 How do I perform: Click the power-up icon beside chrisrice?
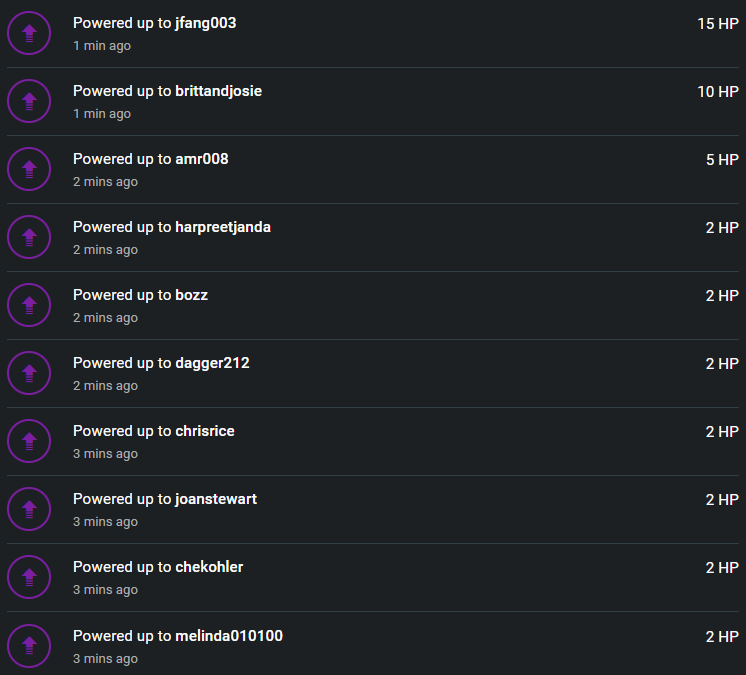(x=29, y=441)
